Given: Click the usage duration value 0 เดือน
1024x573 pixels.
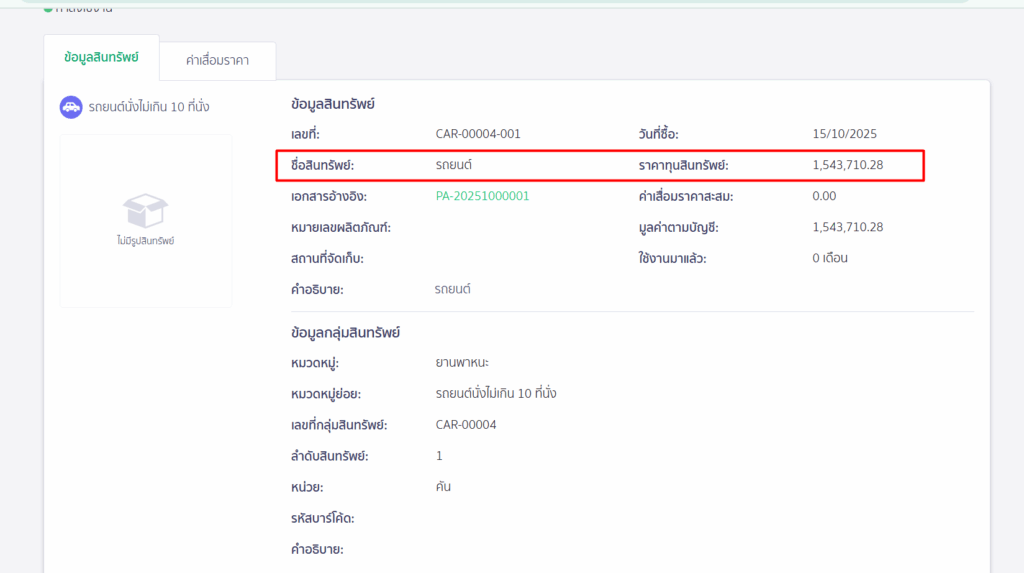Looking at the screenshot, I should point(830,258).
